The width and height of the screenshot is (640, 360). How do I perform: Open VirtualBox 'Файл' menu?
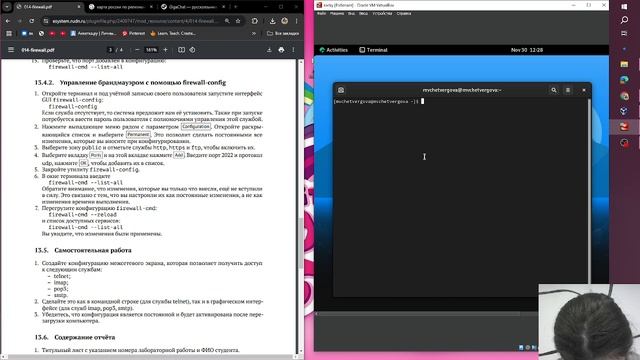pos(321,13)
